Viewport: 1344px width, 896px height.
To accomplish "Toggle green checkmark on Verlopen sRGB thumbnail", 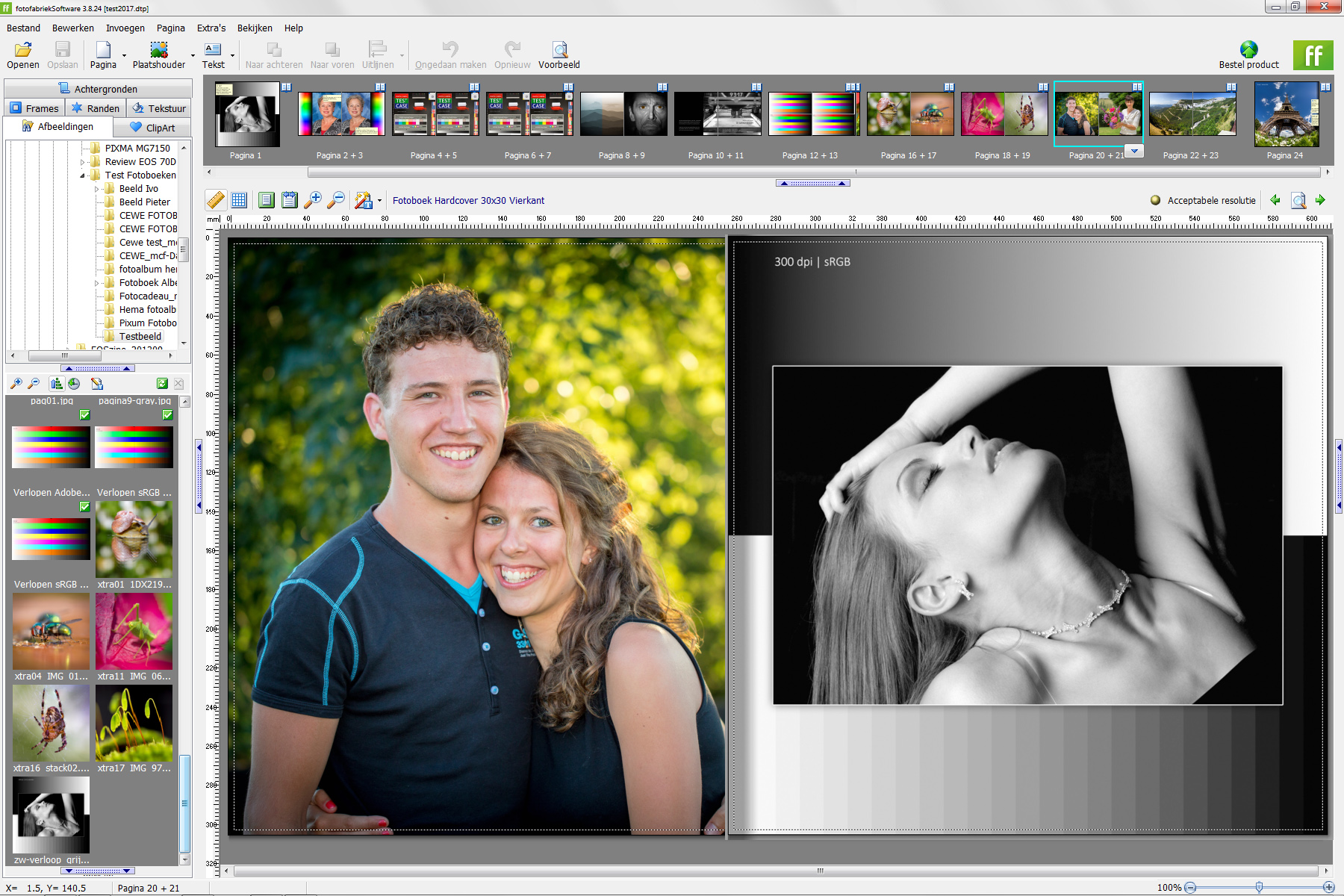I will [x=167, y=415].
